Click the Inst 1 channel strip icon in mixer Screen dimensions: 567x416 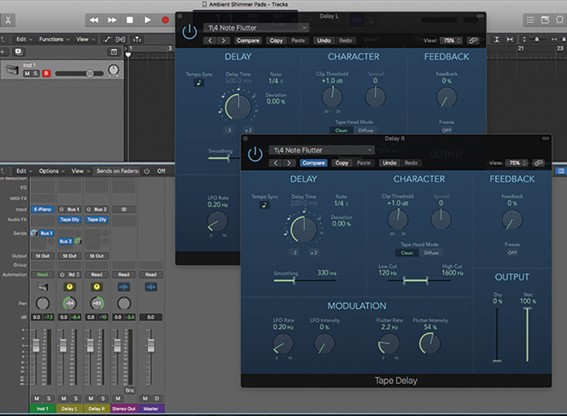42,287
